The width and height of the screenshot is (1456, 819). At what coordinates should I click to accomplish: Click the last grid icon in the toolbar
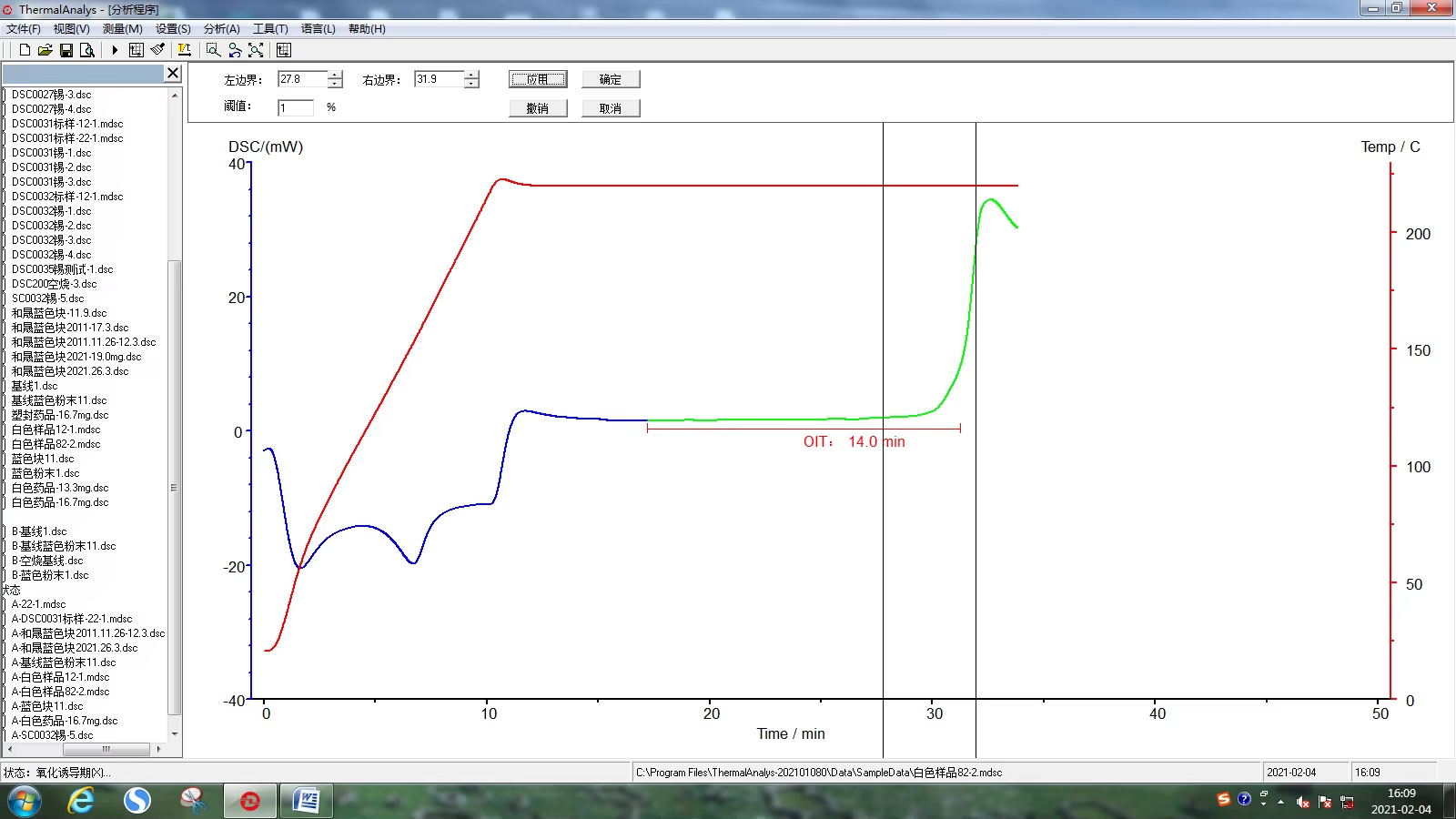[x=284, y=50]
